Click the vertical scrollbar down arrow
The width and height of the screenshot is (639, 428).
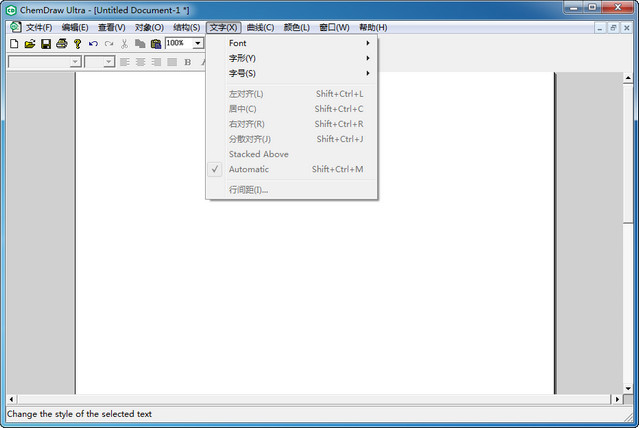tap(628, 388)
